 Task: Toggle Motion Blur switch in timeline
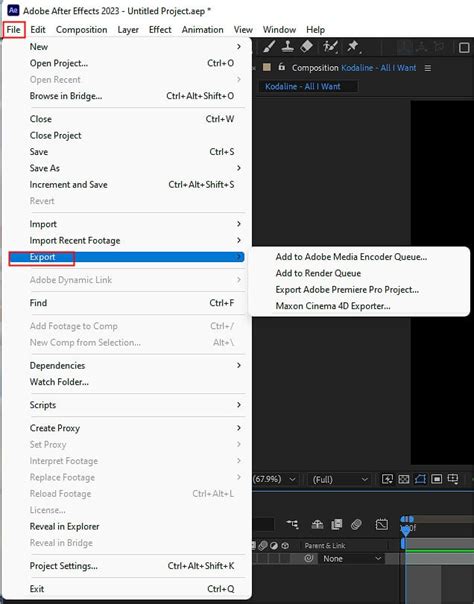point(357,524)
